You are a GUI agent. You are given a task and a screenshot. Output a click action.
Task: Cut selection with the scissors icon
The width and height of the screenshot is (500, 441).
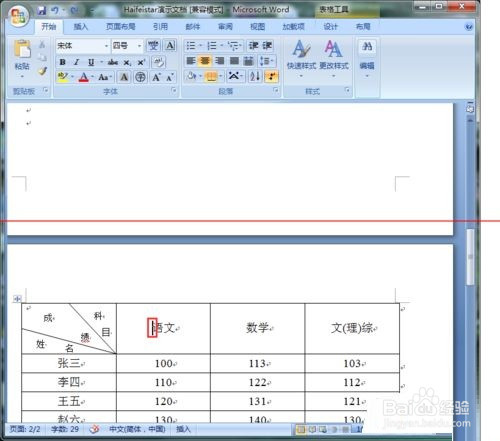tap(42, 44)
